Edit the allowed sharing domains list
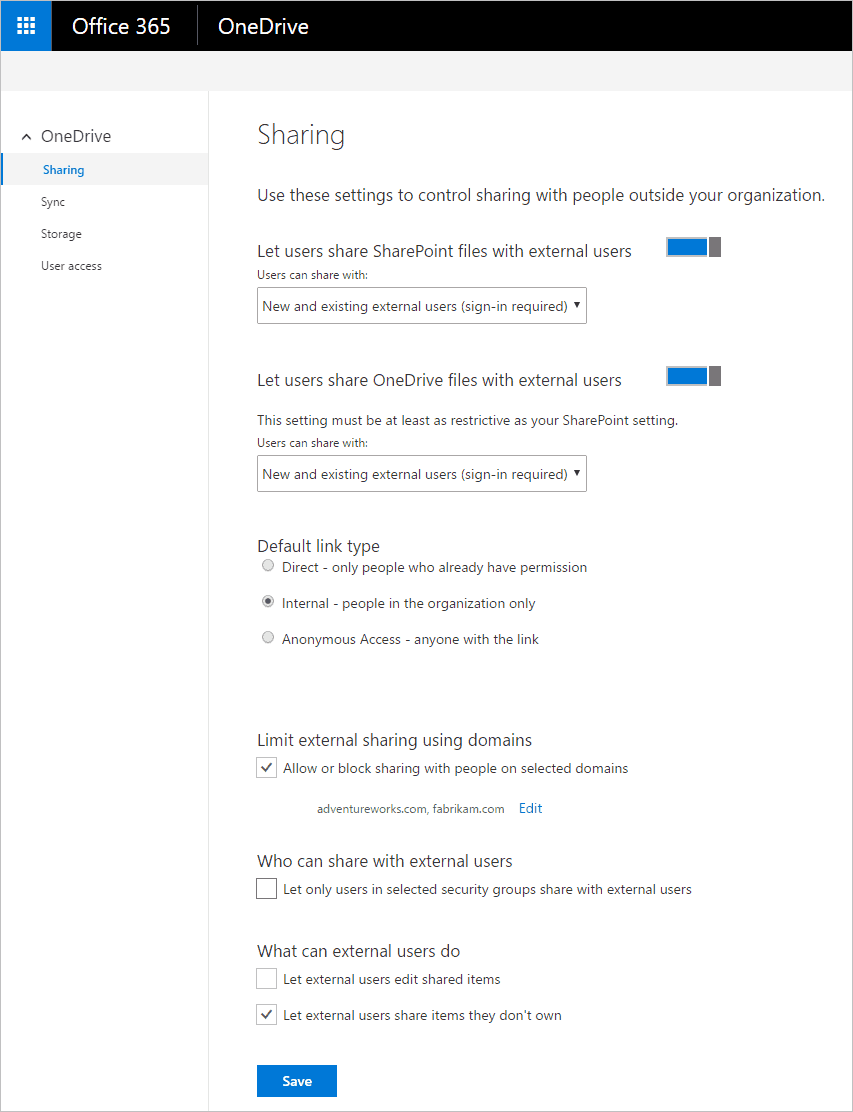Viewport: 853px width, 1112px height. tap(530, 808)
